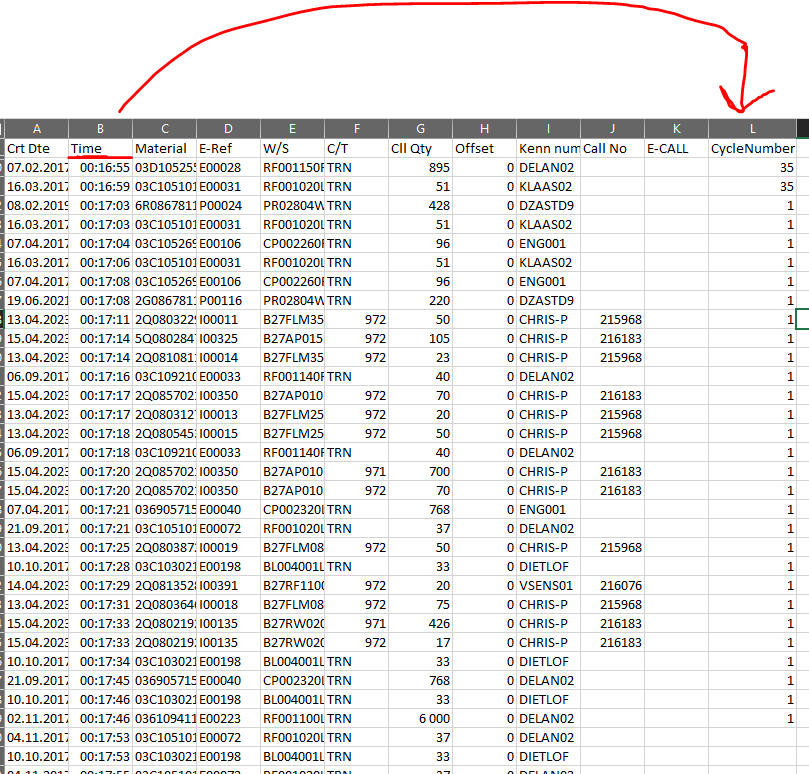Screen dimensions: 809x774
Task: Click the green-outlined selected cell beside CycleNumber
Action: (801, 319)
